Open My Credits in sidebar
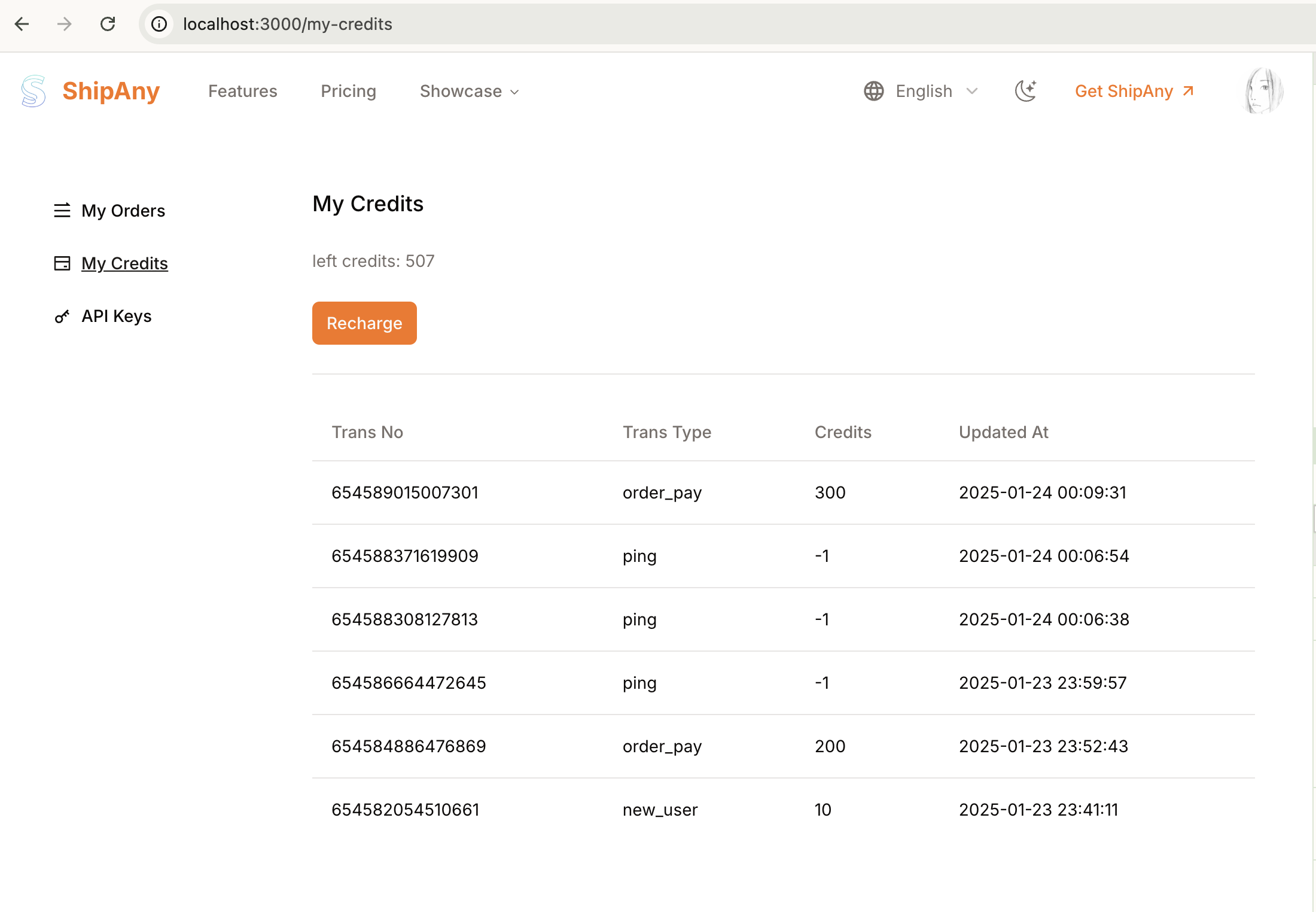This screenshot has width=1316, height=912. click(124, 263)
